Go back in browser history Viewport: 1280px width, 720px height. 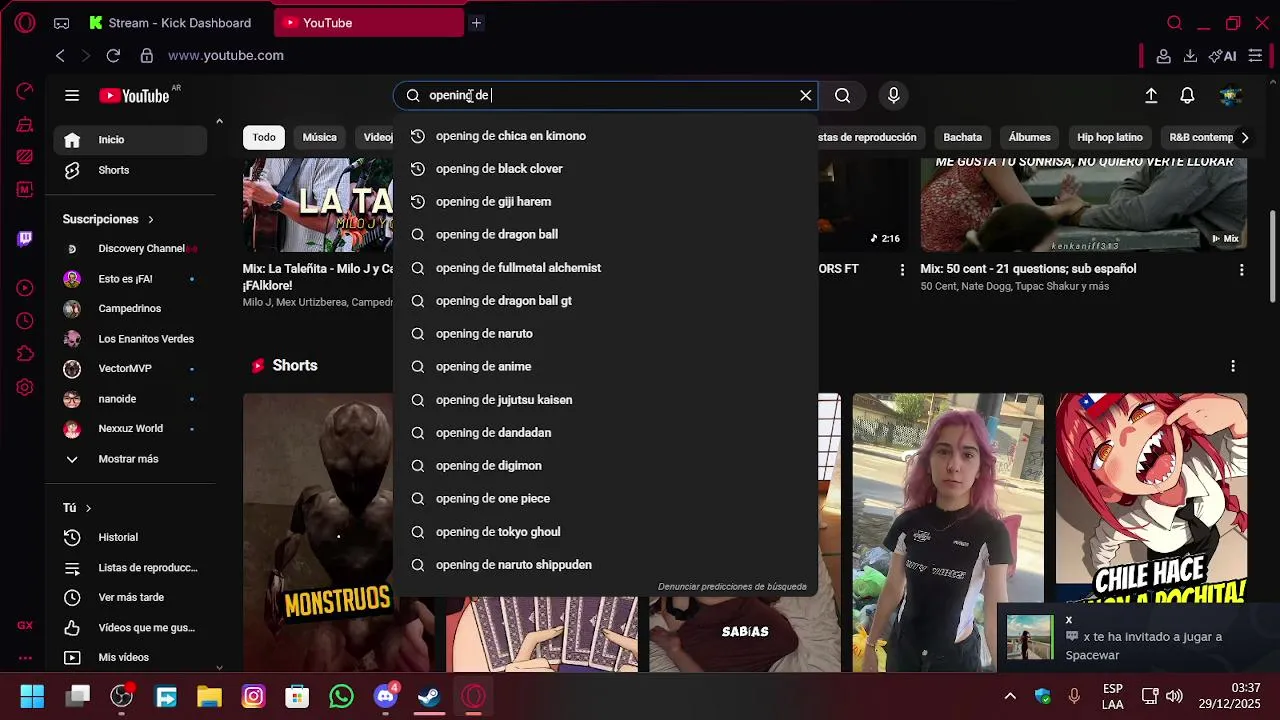(60, 56)
